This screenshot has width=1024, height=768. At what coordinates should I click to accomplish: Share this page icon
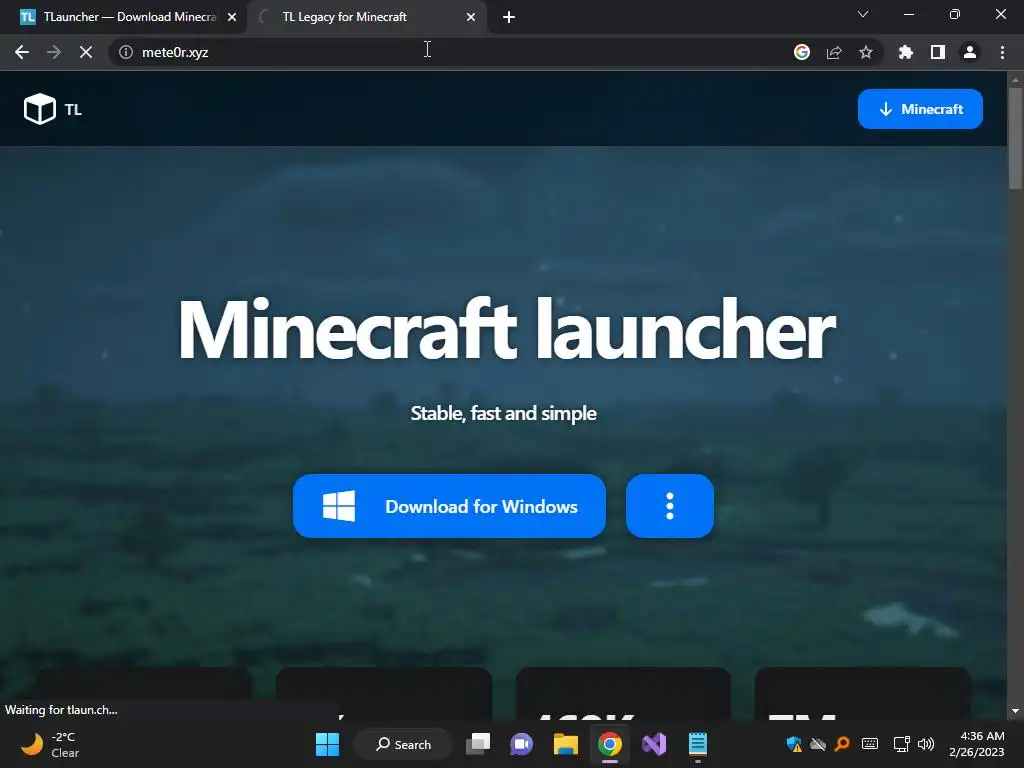coord(834,52)
